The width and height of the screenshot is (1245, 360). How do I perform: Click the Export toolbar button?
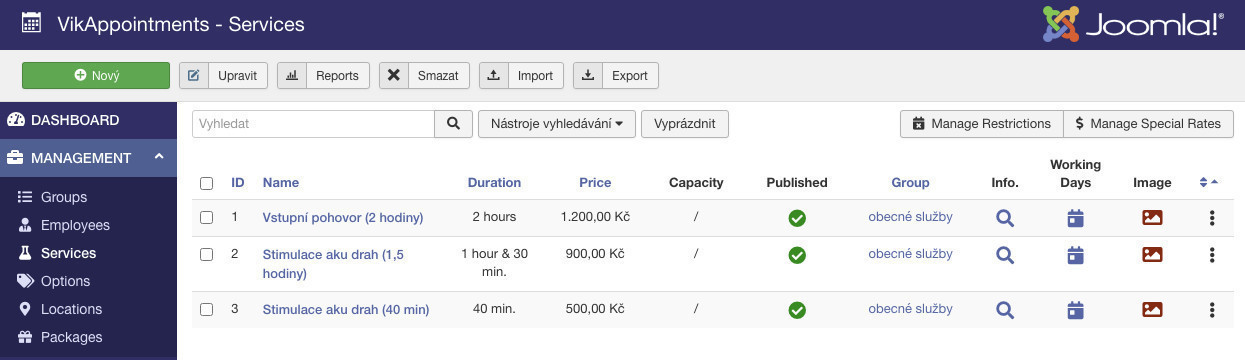(x=615, y=75)
